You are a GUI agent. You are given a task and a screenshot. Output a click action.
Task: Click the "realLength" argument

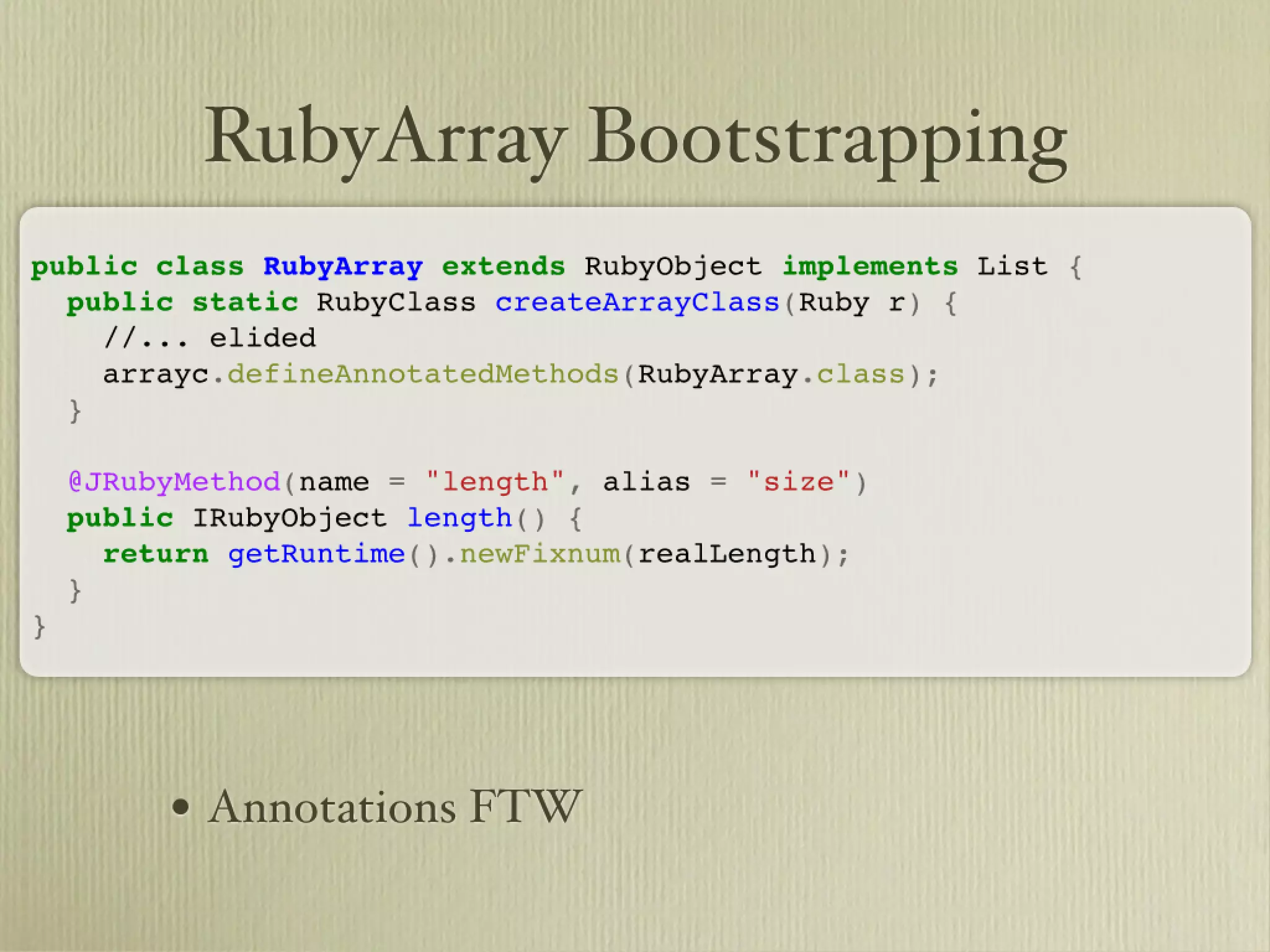tap(727, 555)
